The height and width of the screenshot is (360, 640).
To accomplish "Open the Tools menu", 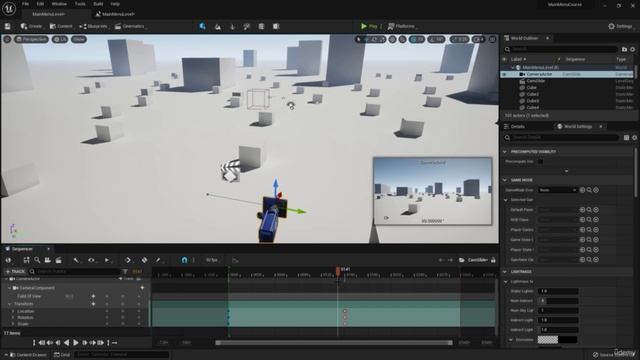I will click(x=80, y=4).
